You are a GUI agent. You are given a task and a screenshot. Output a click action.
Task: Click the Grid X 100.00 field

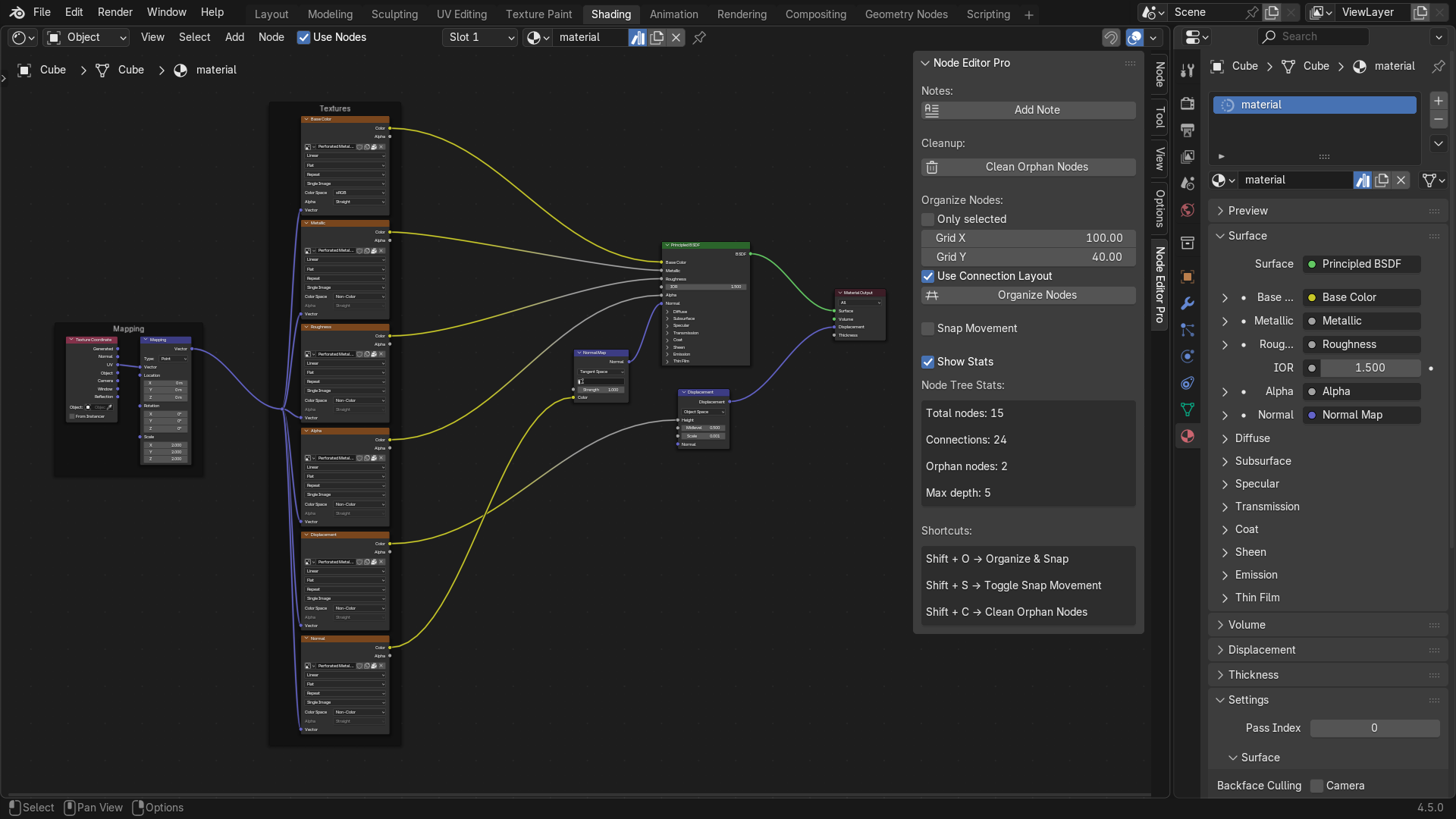coord(1028,238)
